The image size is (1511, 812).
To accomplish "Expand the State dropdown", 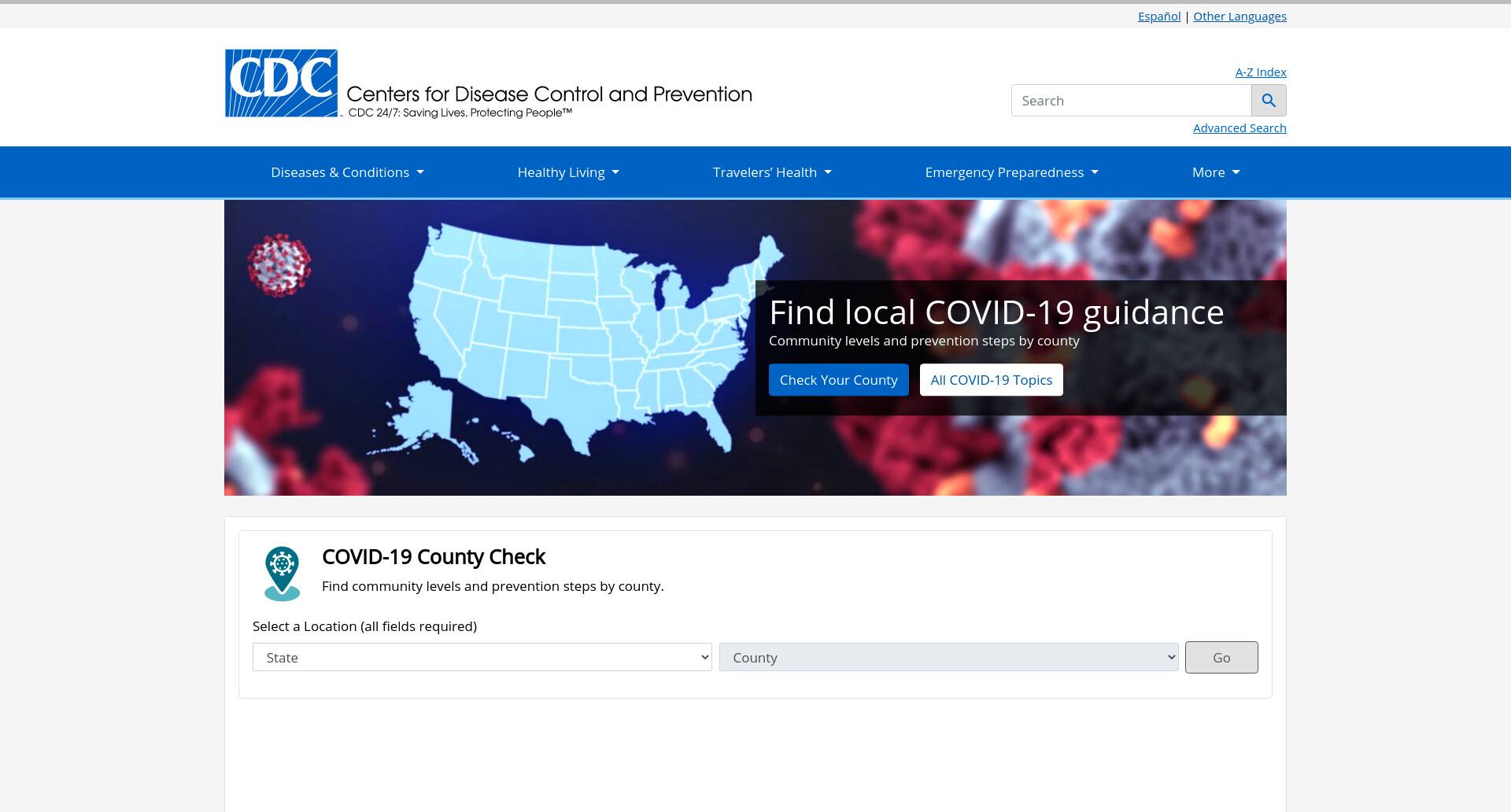I will [482, 658].
